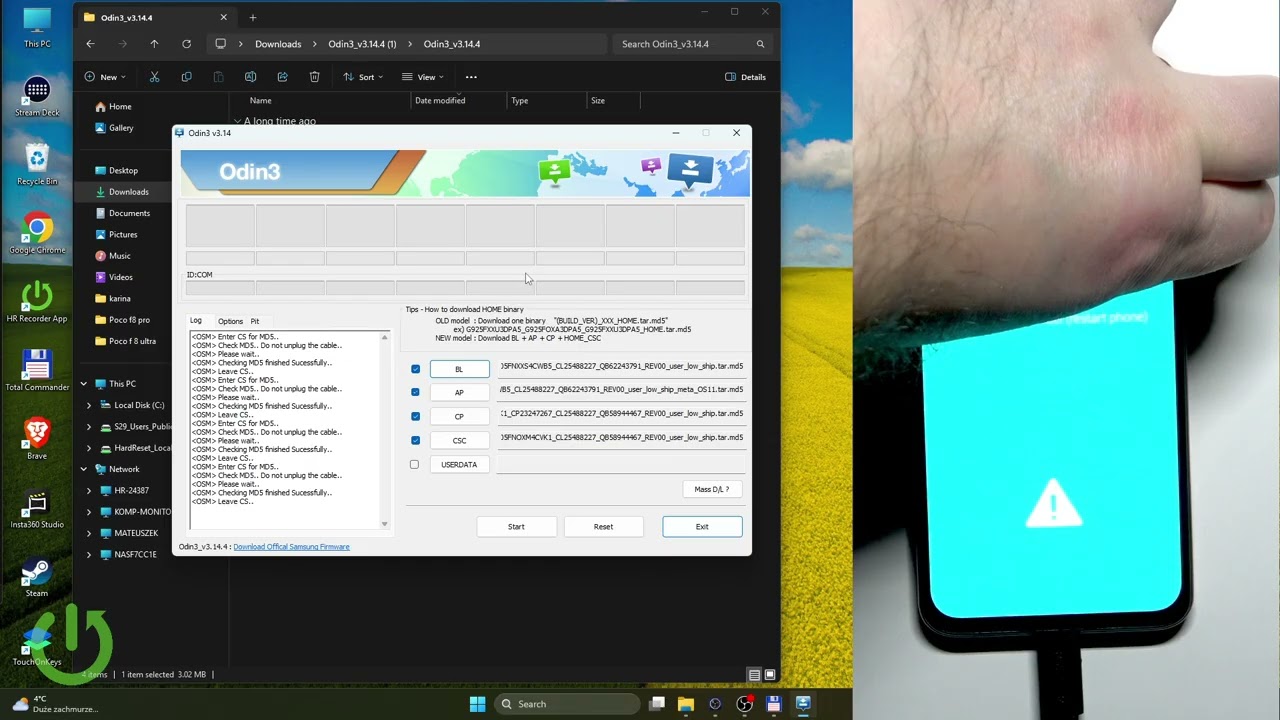Select a file with the CSC button
1280x720 pixels.
[459, 440]
